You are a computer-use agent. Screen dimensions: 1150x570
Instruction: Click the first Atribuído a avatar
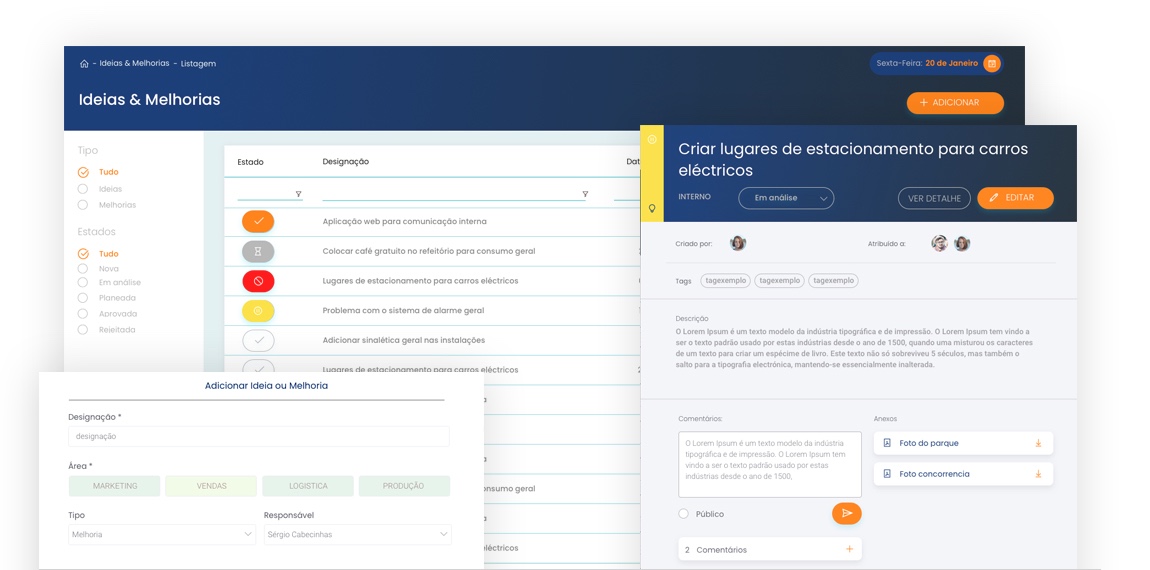pos(940,244)
